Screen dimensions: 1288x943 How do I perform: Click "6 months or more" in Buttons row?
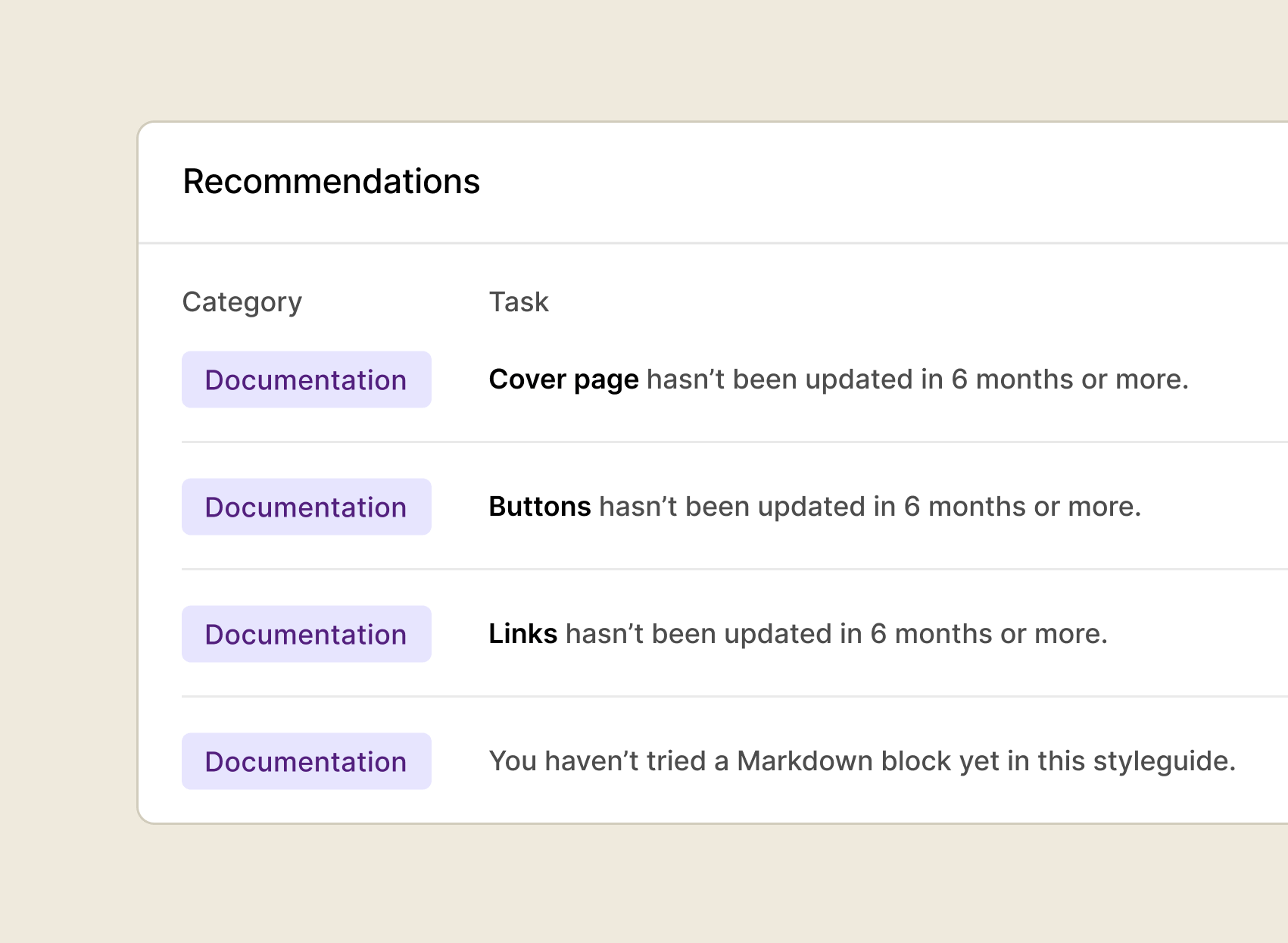tap(1021, 507)
